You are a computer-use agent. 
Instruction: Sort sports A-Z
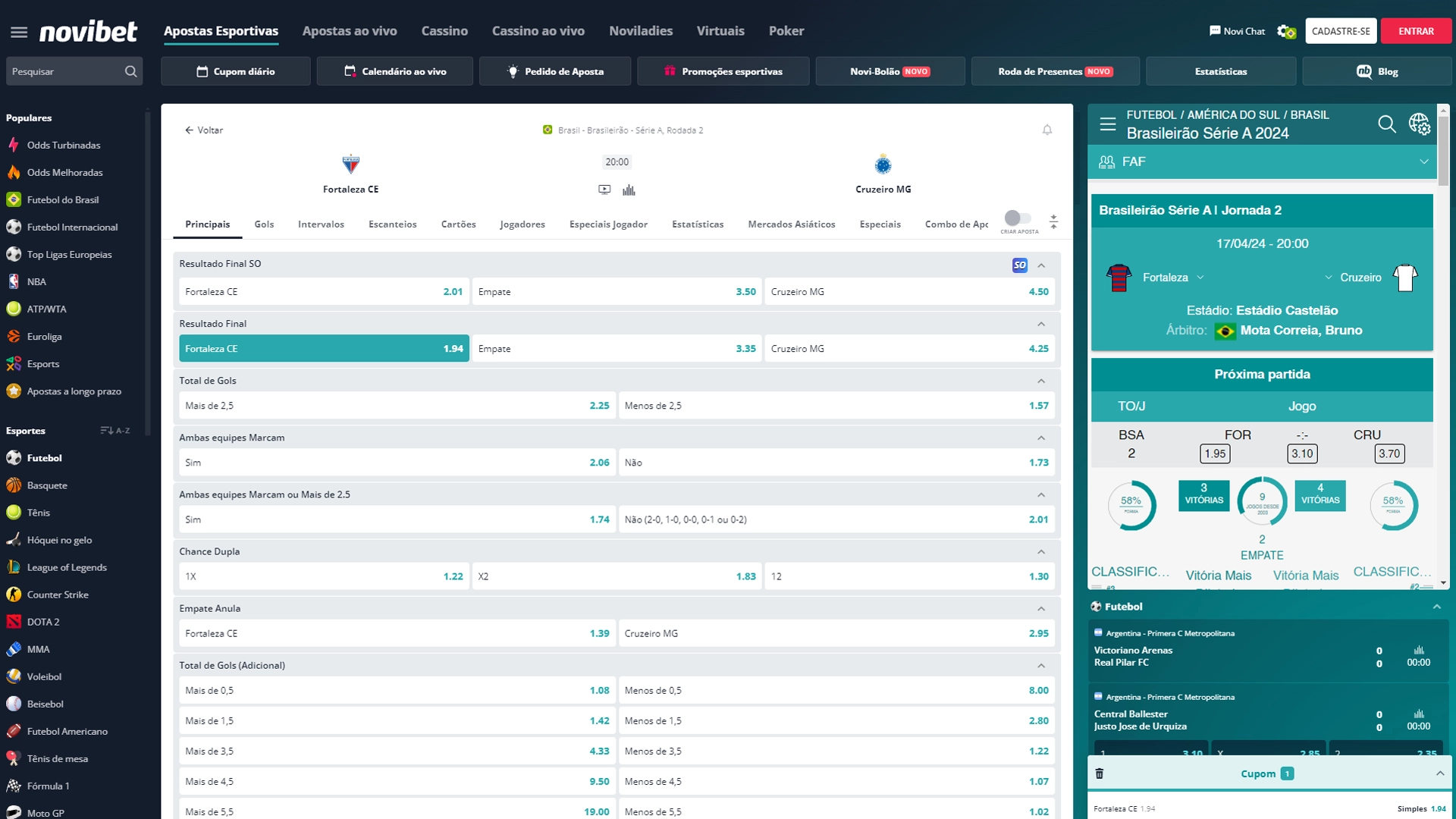coord(115,430)
